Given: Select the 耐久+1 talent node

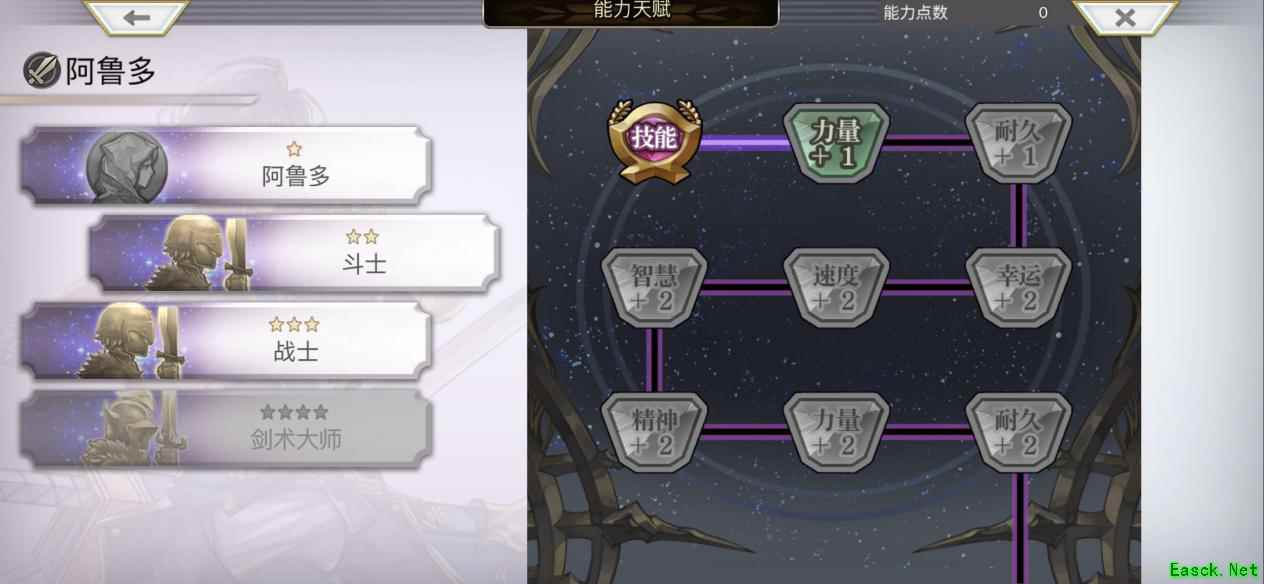Looking at the screenshot, I should click(x=1019, y=142).
